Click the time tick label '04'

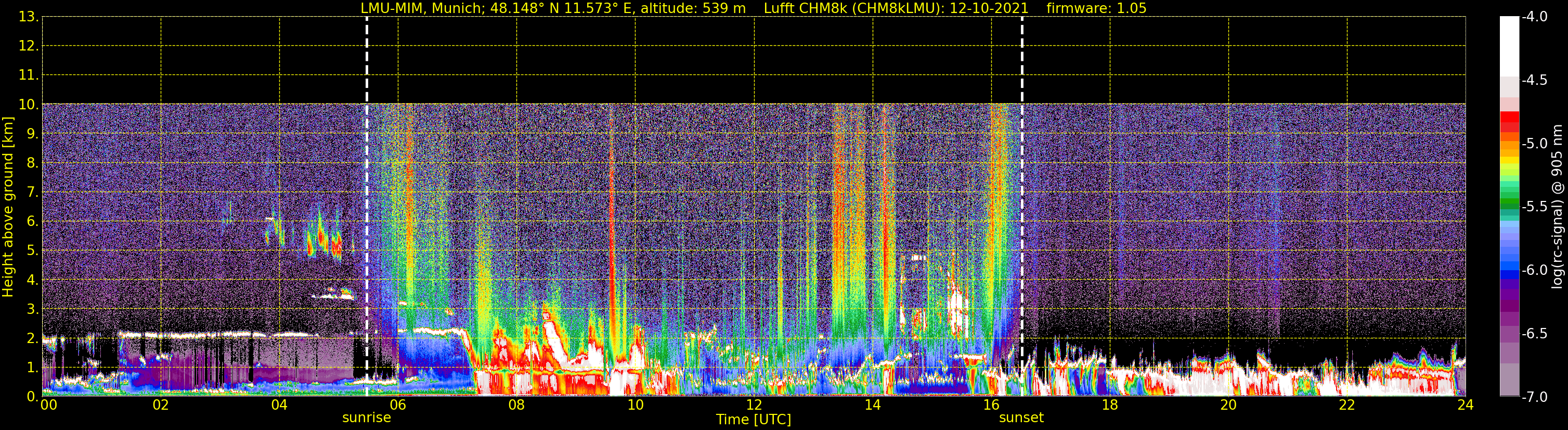(279, 405)
